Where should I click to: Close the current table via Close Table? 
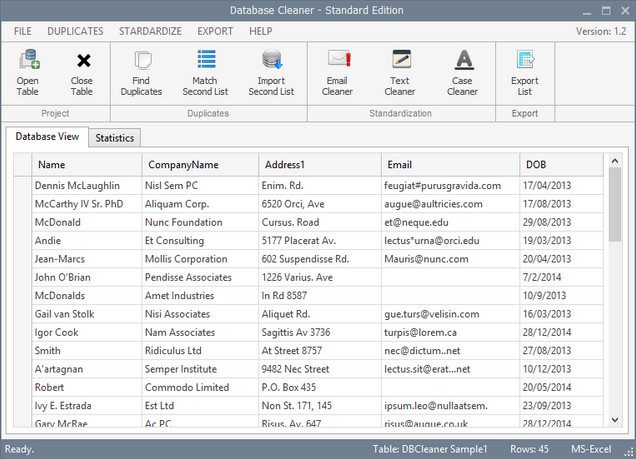(82, 71)
